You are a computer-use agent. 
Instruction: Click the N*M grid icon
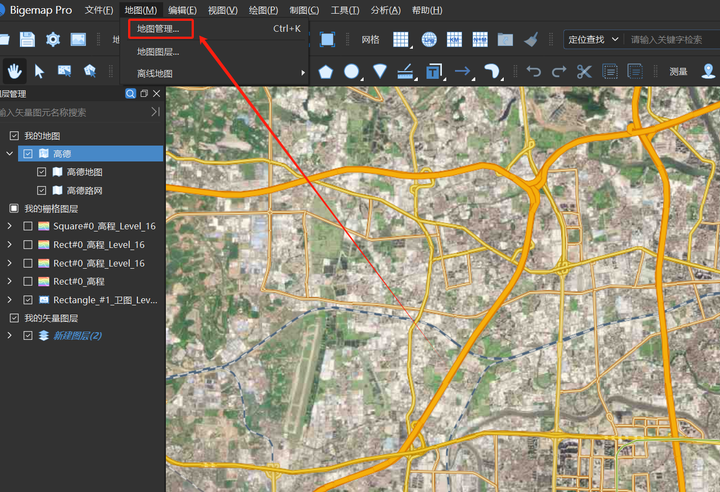[480, 40]
